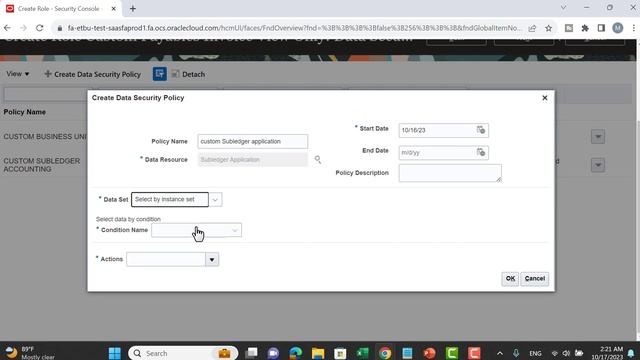Click the blue freeze/wrap toolbar icon
Screen dimensions: 640x360
click(160, 74)
